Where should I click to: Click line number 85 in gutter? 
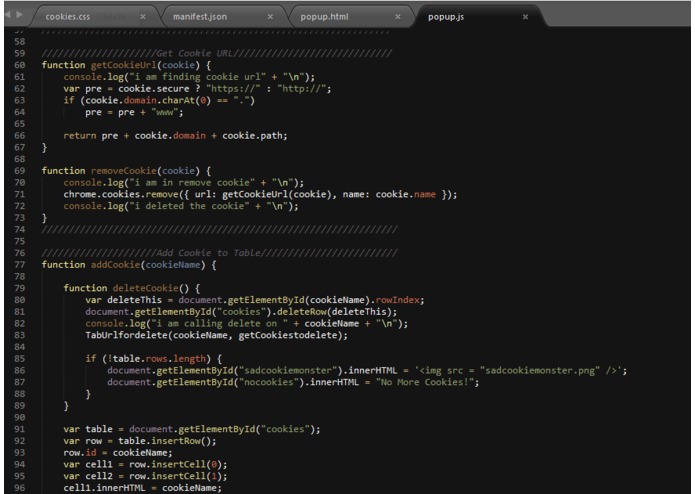click(x=20, y=359)
